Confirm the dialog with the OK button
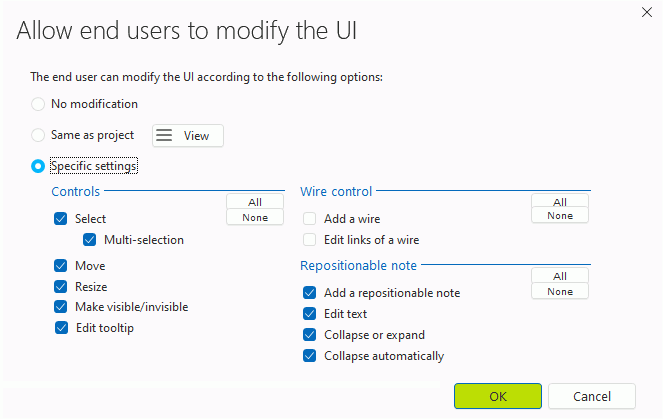The width and height of the screenshot is (663, 419). click(498, 396)
